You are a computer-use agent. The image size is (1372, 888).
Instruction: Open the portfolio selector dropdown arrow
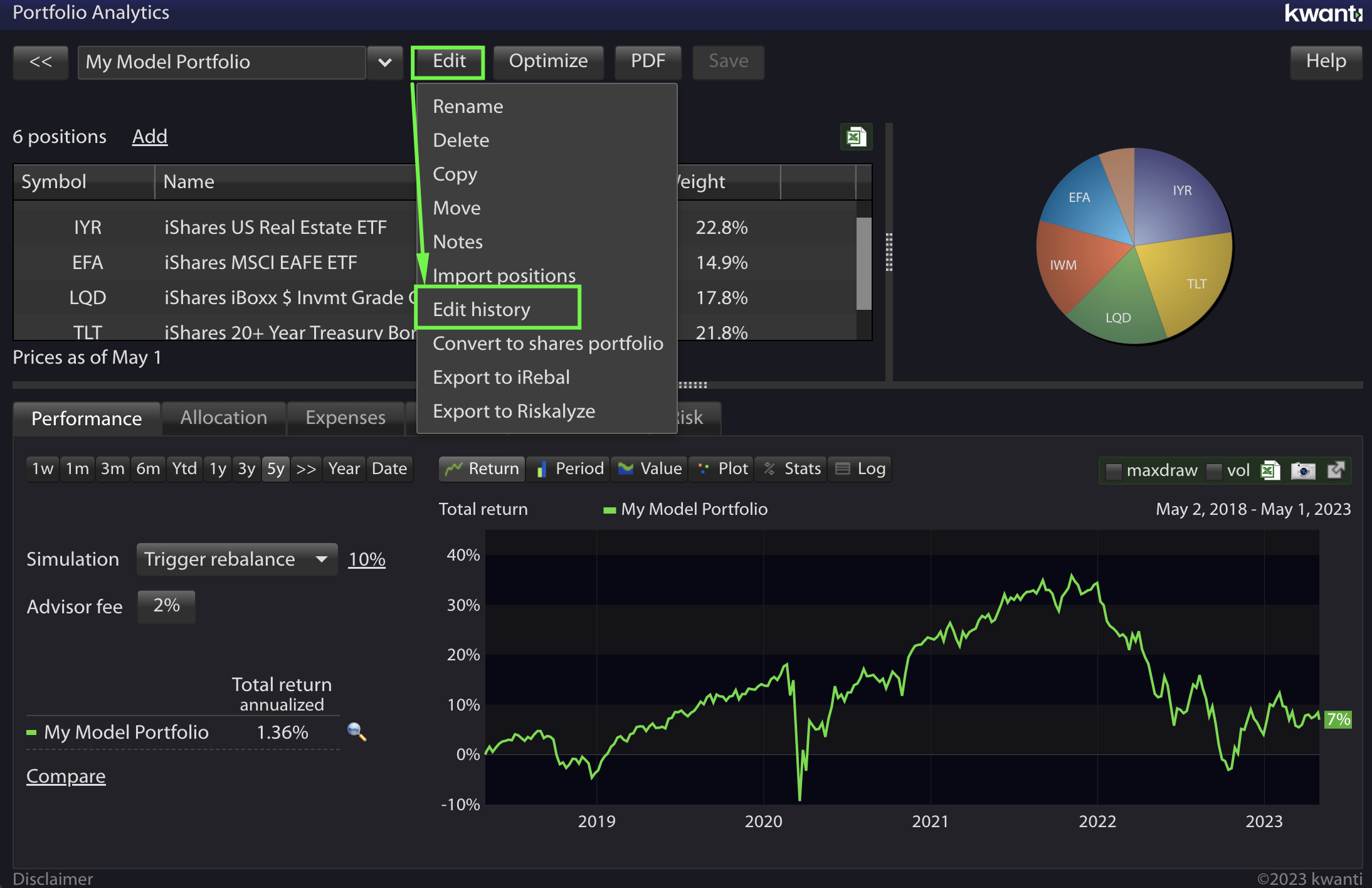tap(385, 62)
